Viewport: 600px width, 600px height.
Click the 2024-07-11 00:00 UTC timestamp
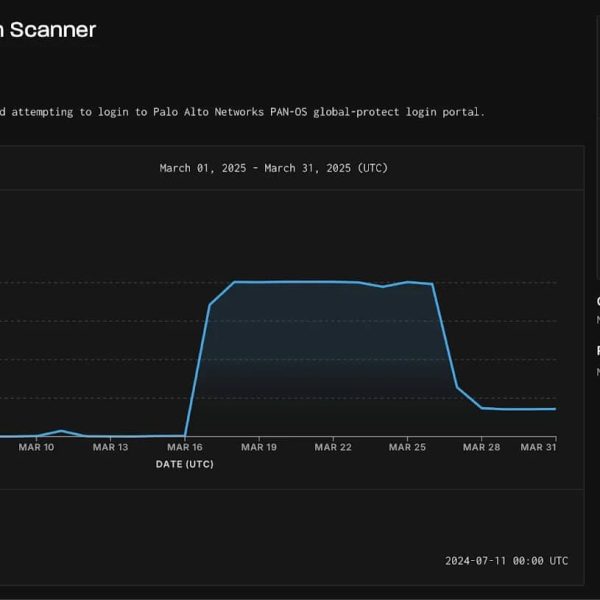506,561
